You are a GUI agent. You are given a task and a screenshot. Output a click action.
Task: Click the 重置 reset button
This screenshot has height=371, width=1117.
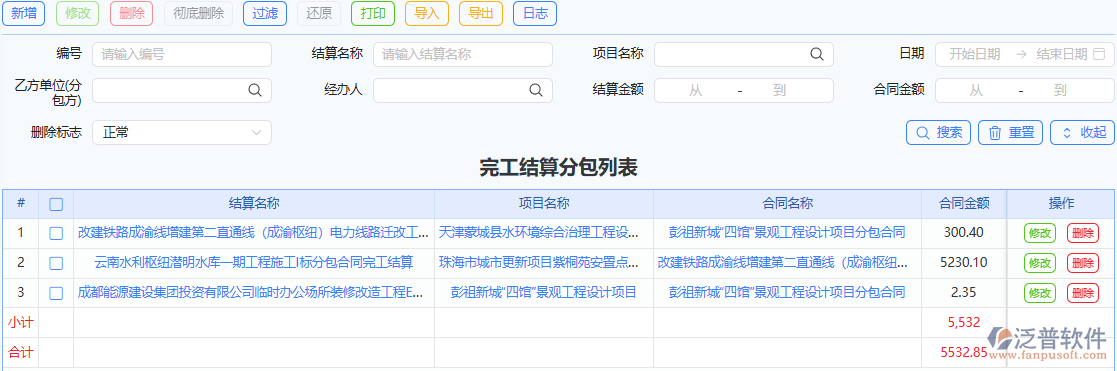[x=1011, y=132]
